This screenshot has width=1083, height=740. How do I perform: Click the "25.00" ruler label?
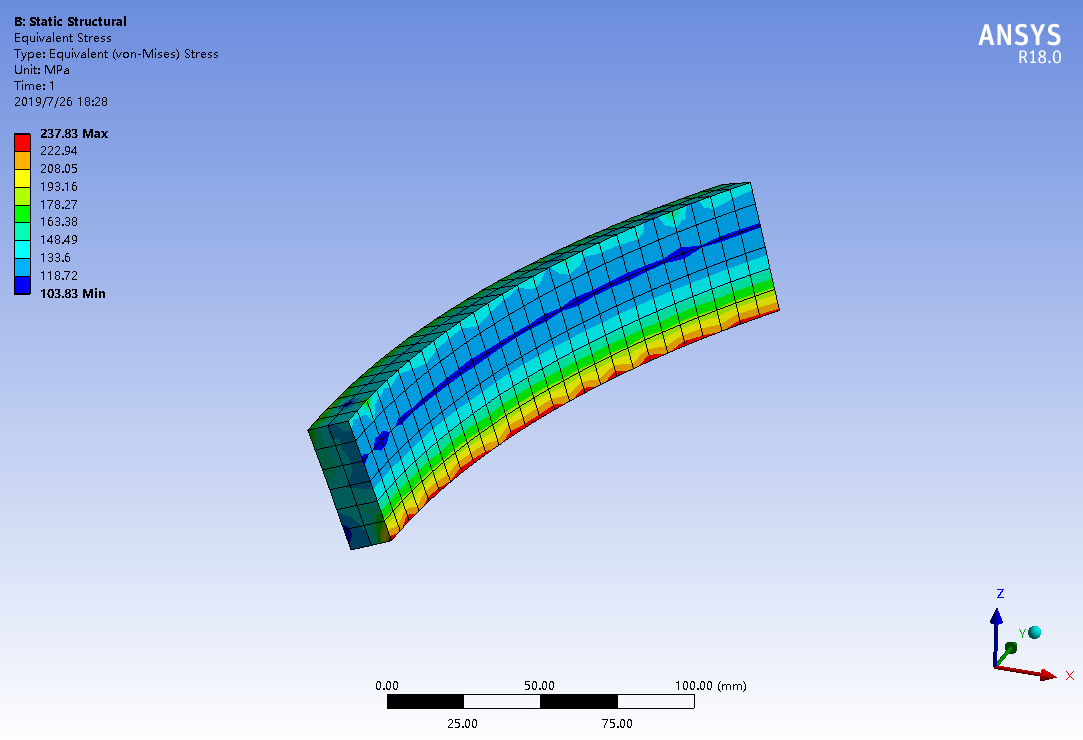tap(462, 723)
